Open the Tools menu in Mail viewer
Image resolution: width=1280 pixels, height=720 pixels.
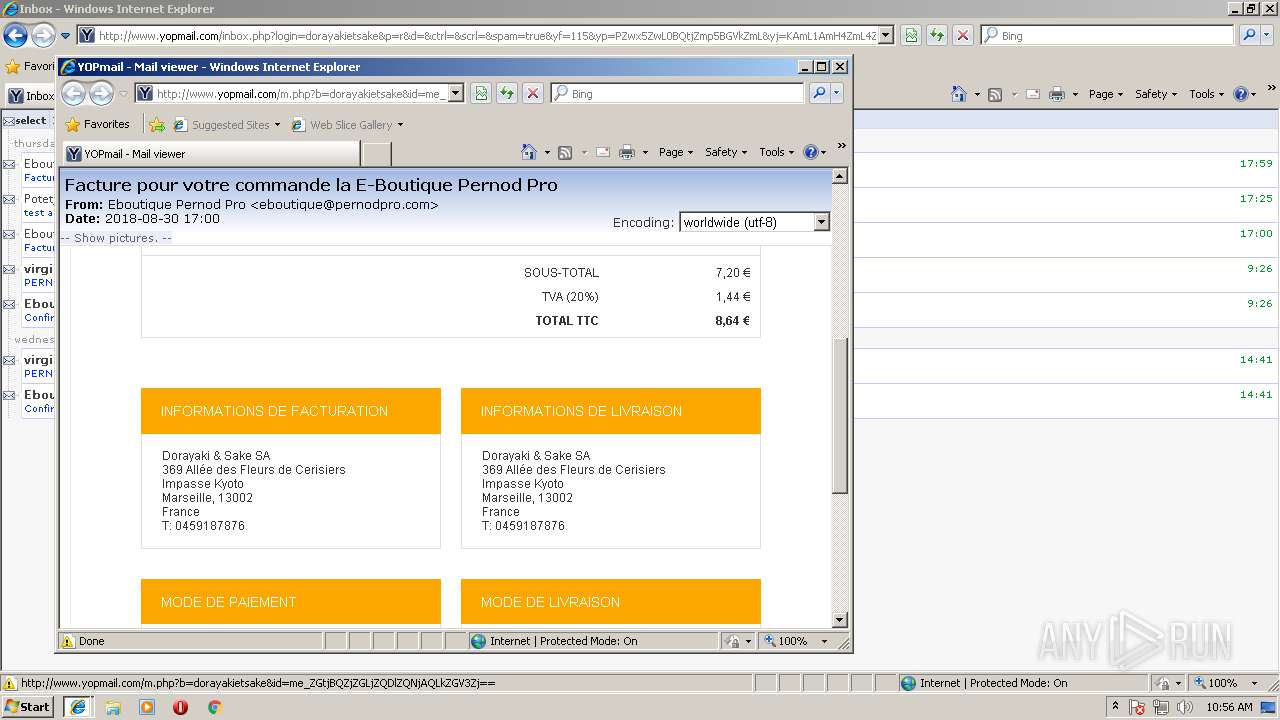(776, 152)
